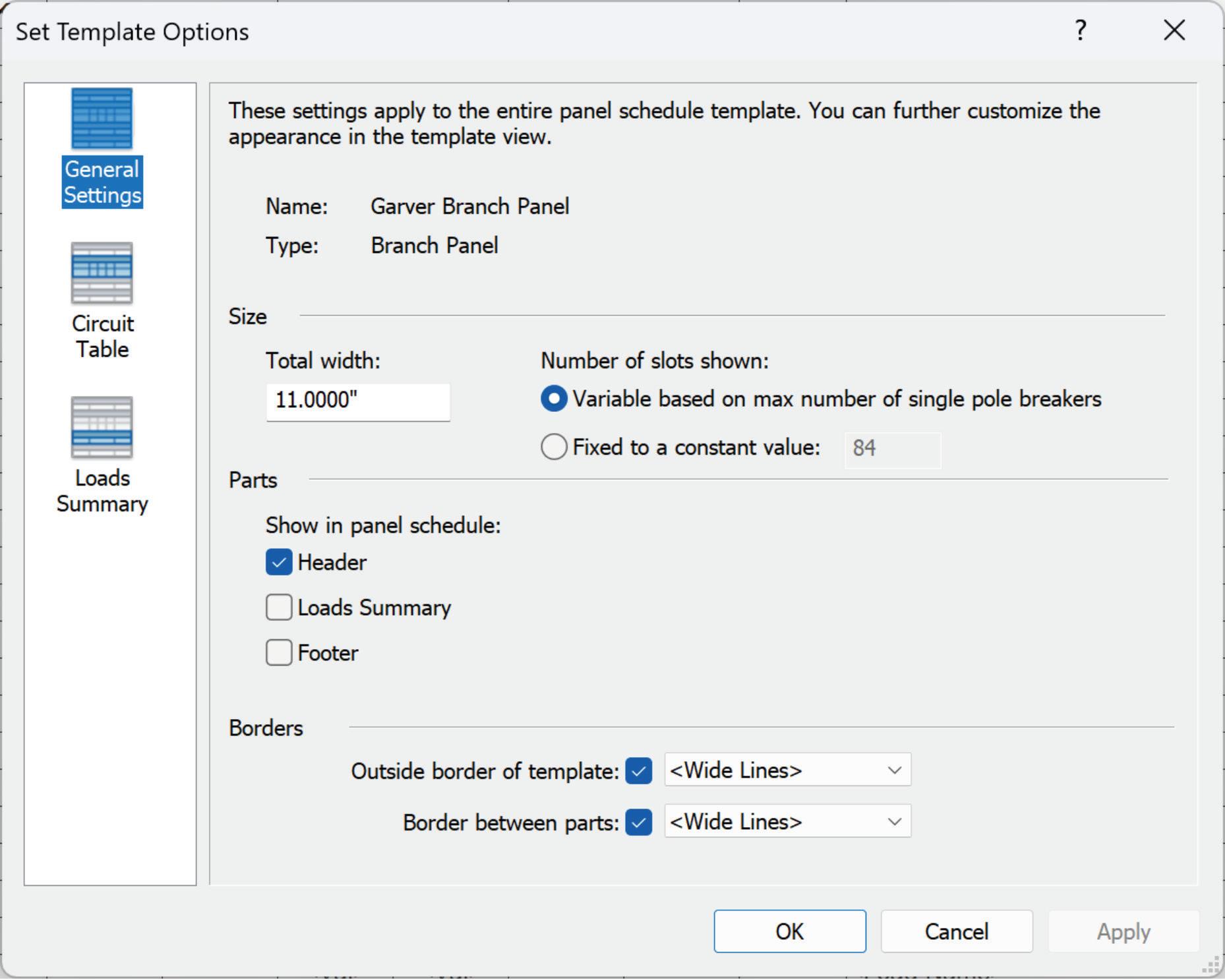Screen dimensions: 1225x980
Task: Click the question mark help icon
Action: click(x=1081, y=30)
